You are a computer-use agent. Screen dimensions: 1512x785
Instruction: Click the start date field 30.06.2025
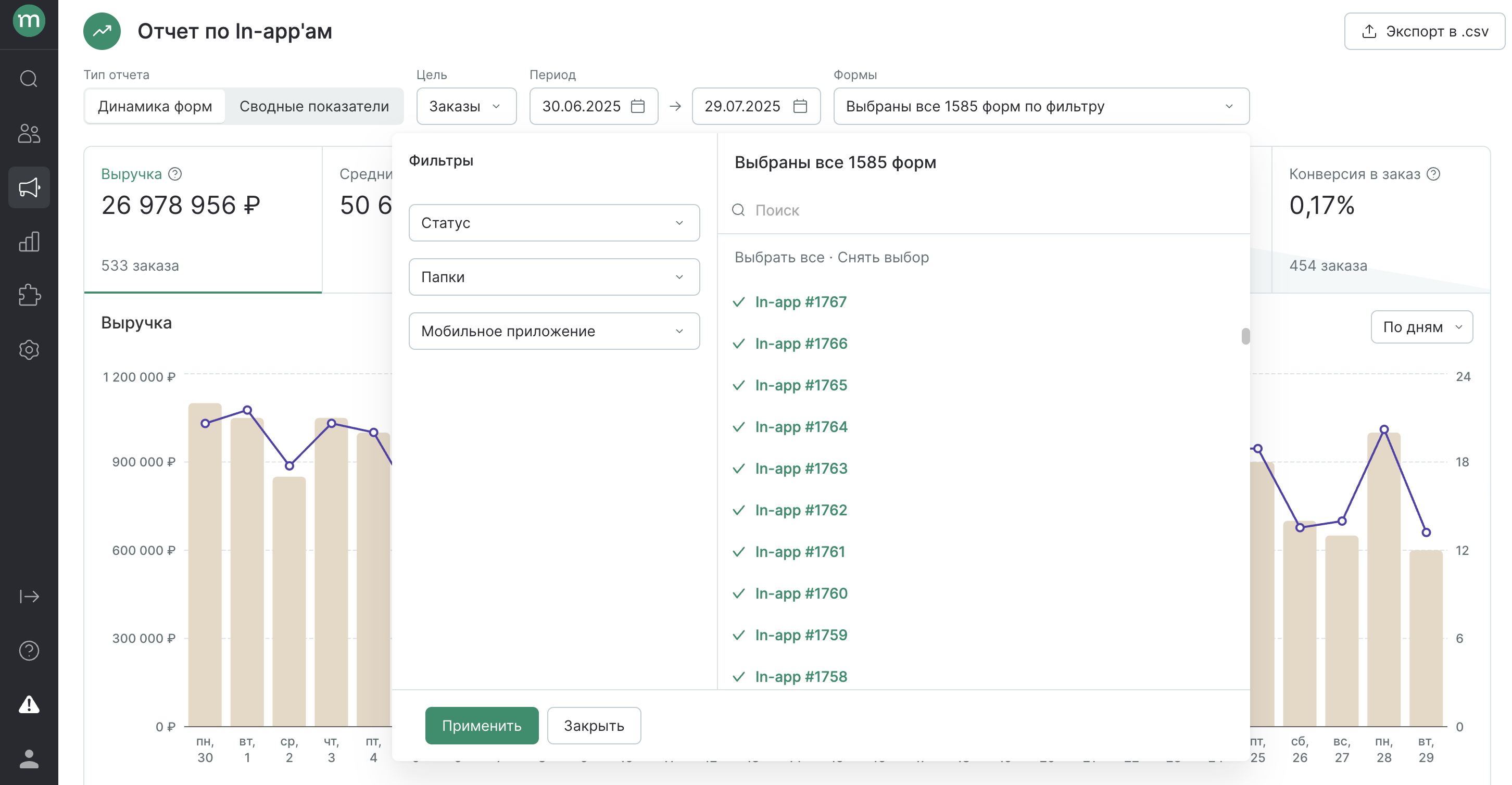(594, 106)
